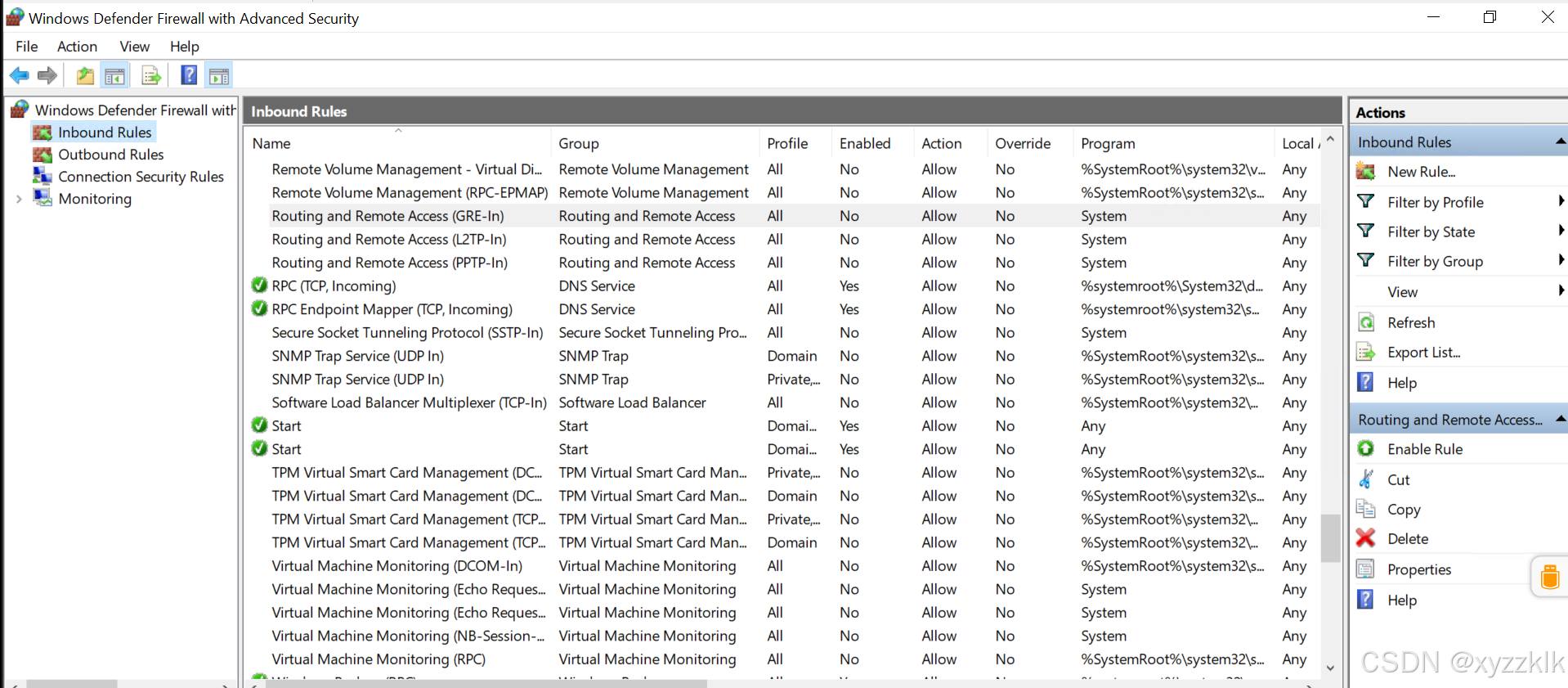Open the File menu
This screenshot has width=1568, height=688.
pos(26,47)
